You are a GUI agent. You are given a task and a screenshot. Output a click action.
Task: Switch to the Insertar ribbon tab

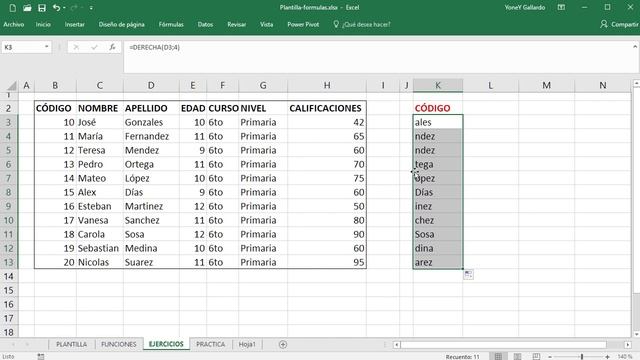[x=75, y=24]
